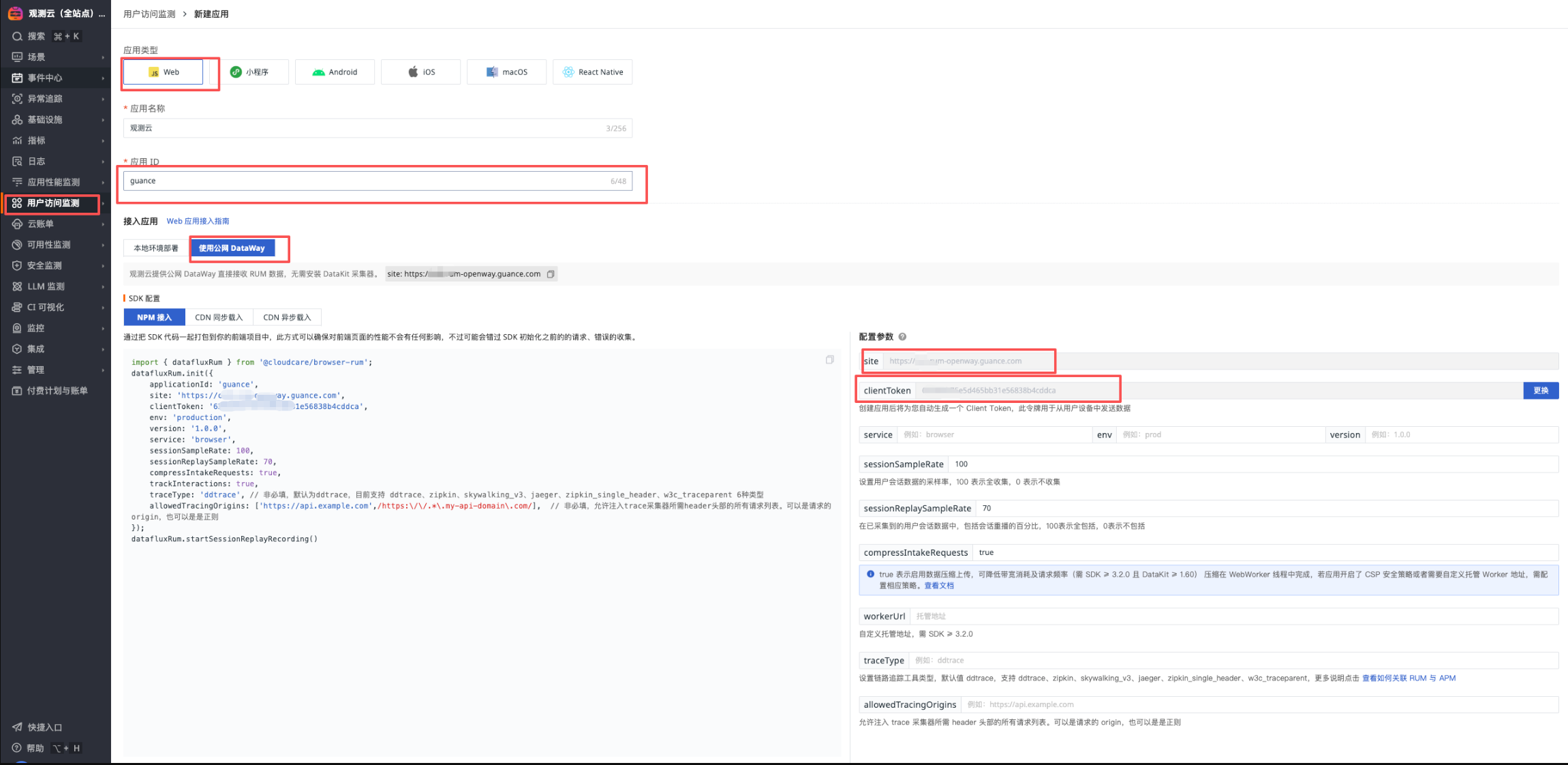Choose the iOS application type
The width and height of the screenshot is (1568, 765).
point(420,72)
